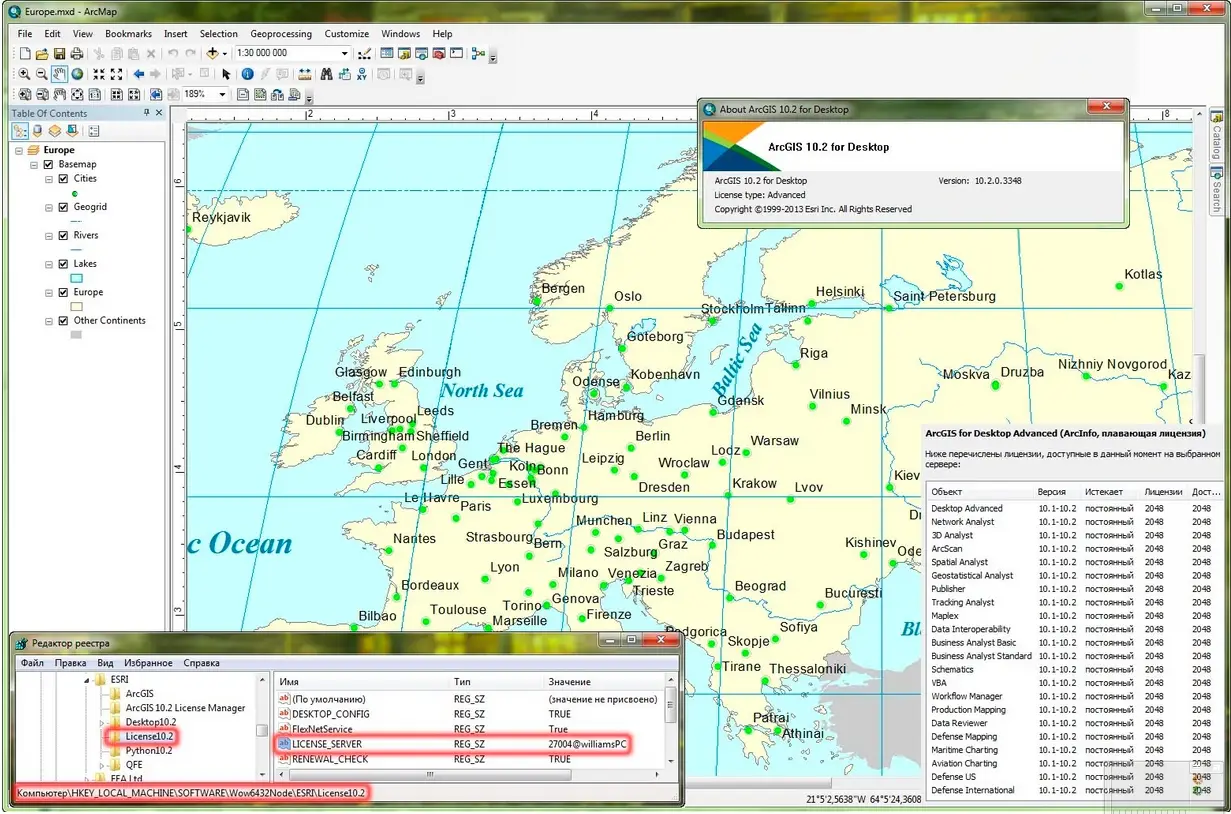Screen dimensions: 1231x814
Task: Click the Europe layer beige symbol swatch
Action: 77,306
